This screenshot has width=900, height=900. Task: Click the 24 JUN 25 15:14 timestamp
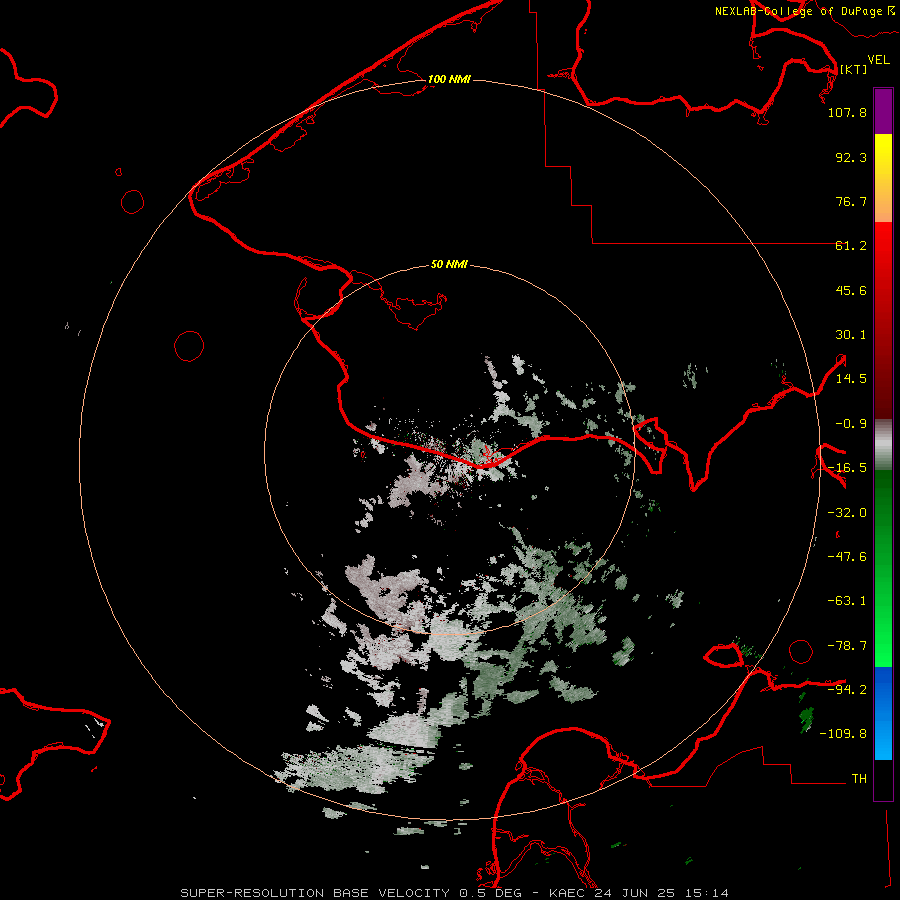662,893
